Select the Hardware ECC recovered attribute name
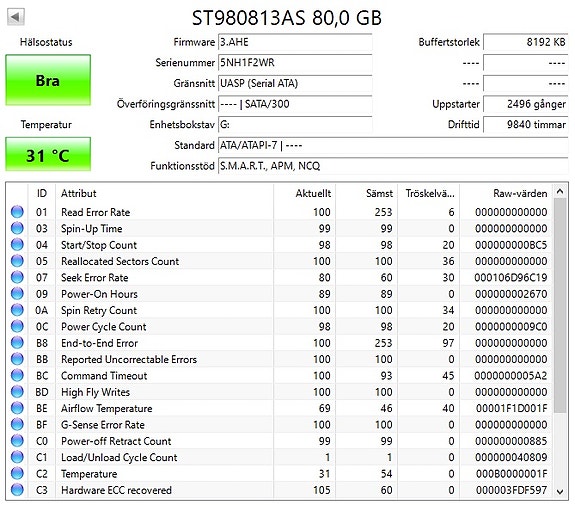The image size is (575, 505). (116, 490)
